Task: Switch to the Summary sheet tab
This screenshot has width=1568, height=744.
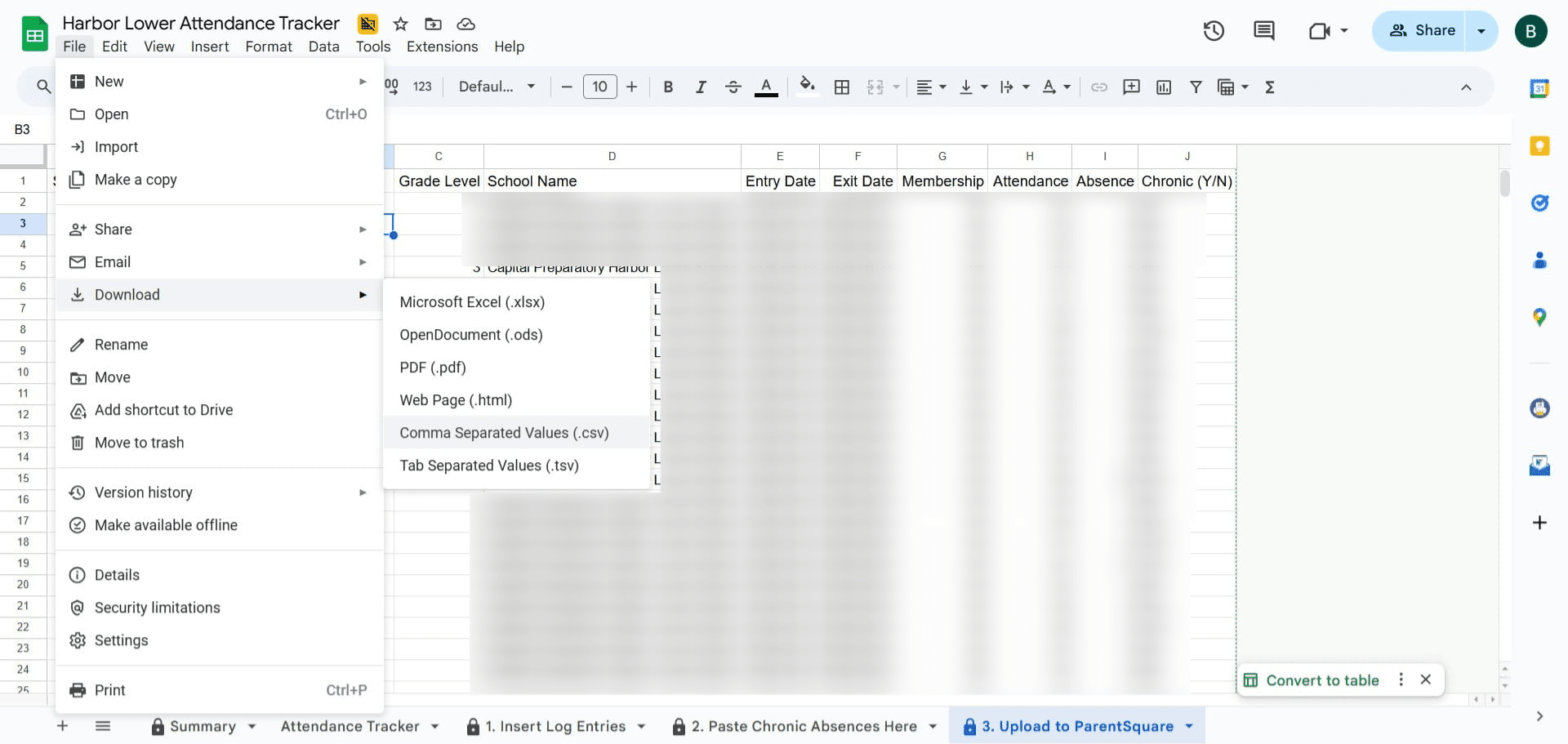Action: 203,726
